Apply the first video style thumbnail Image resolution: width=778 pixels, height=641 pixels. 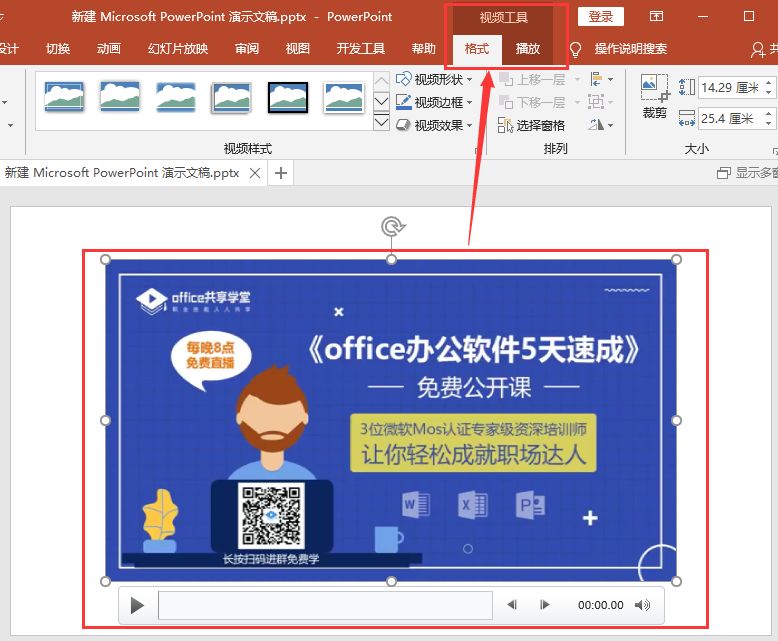(x=64, y=97)
